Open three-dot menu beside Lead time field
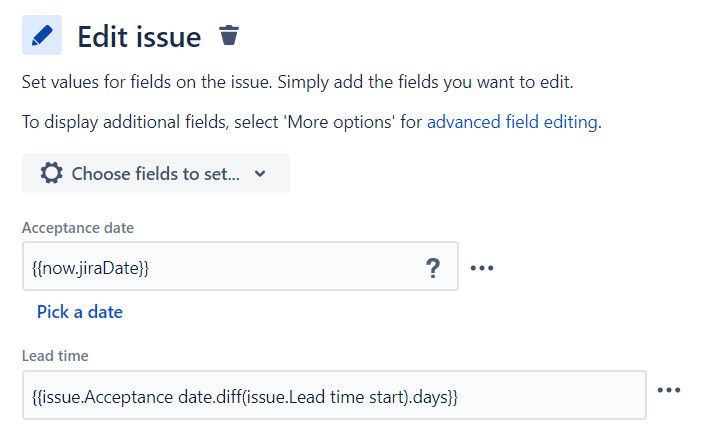Screen dimensions: 722x440 (669, 390)
